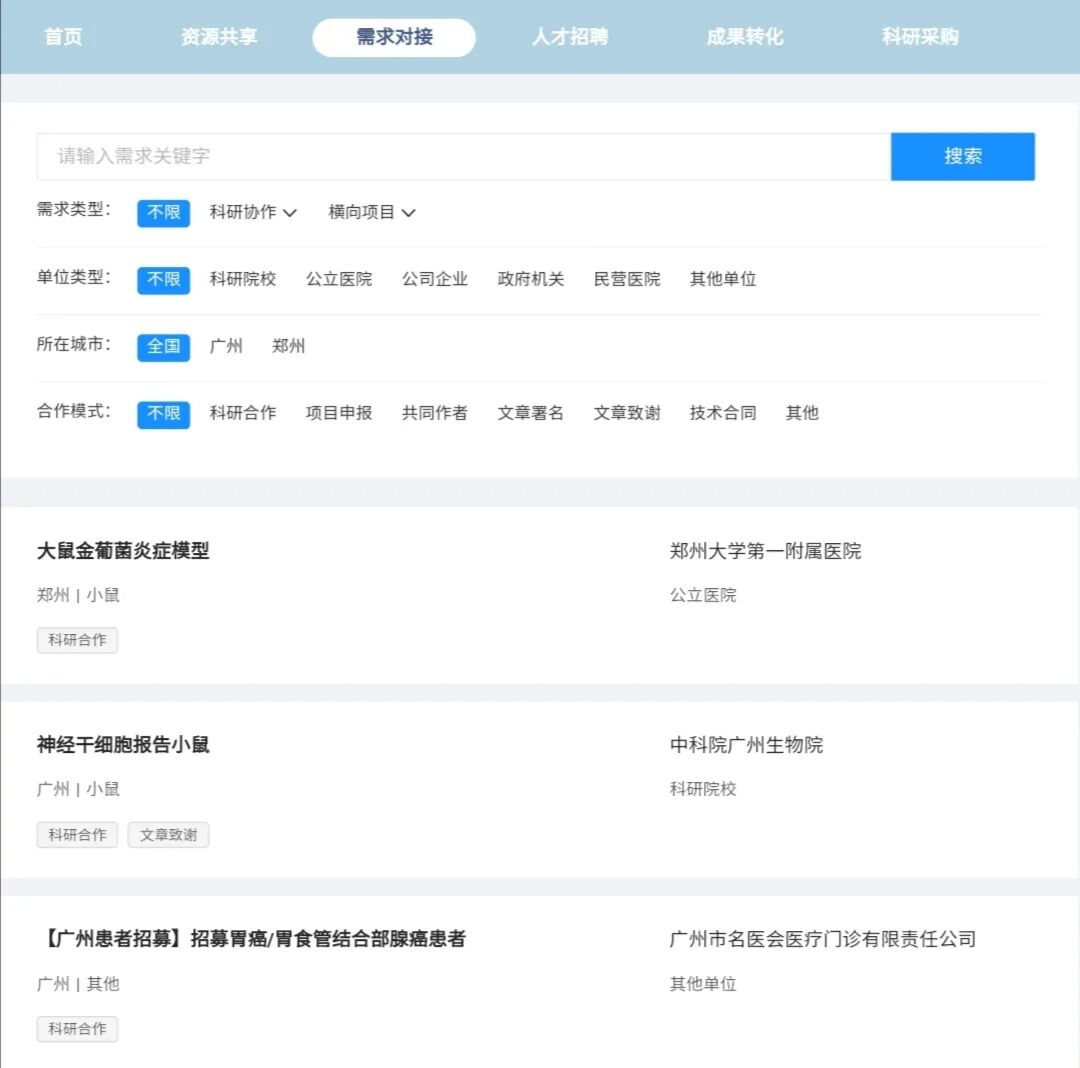This screenshot has height=1068, width=1080.
Task: Select 政府机关 in unit type filters
Action: (x=530, y=280)
